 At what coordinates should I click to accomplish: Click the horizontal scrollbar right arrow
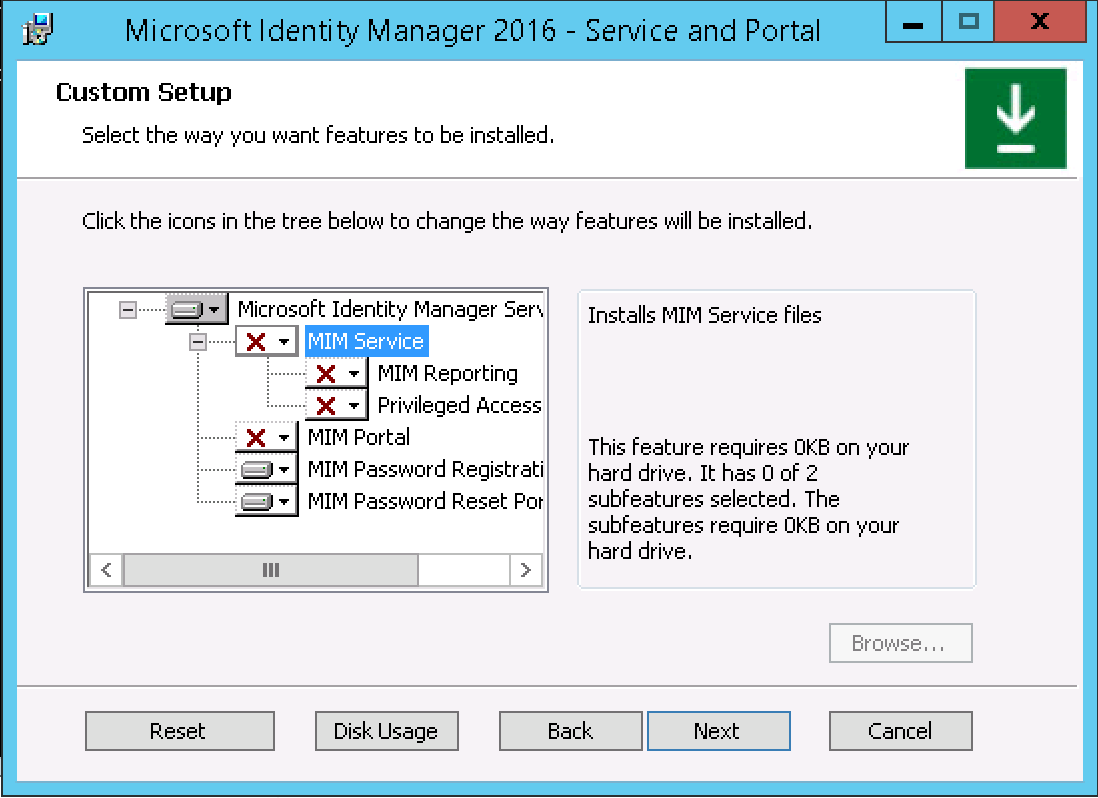point(526,570)
